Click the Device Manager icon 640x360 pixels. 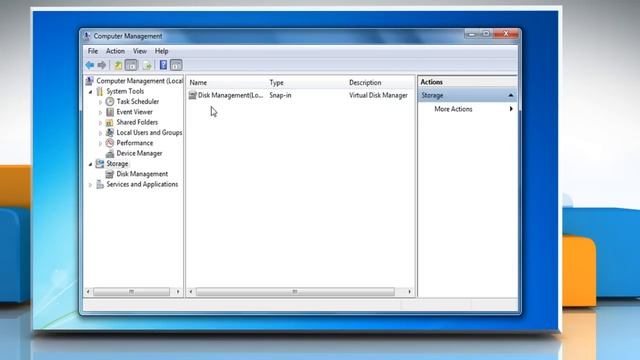click(110, 153)
